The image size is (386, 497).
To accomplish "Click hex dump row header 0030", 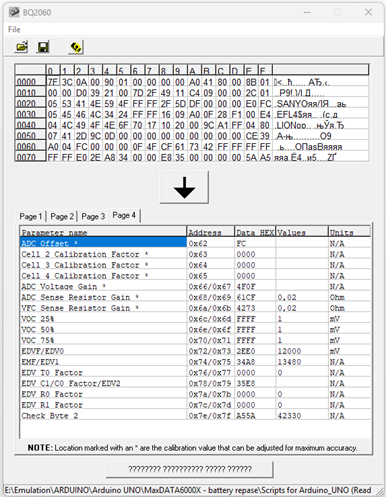I will 30,114.
